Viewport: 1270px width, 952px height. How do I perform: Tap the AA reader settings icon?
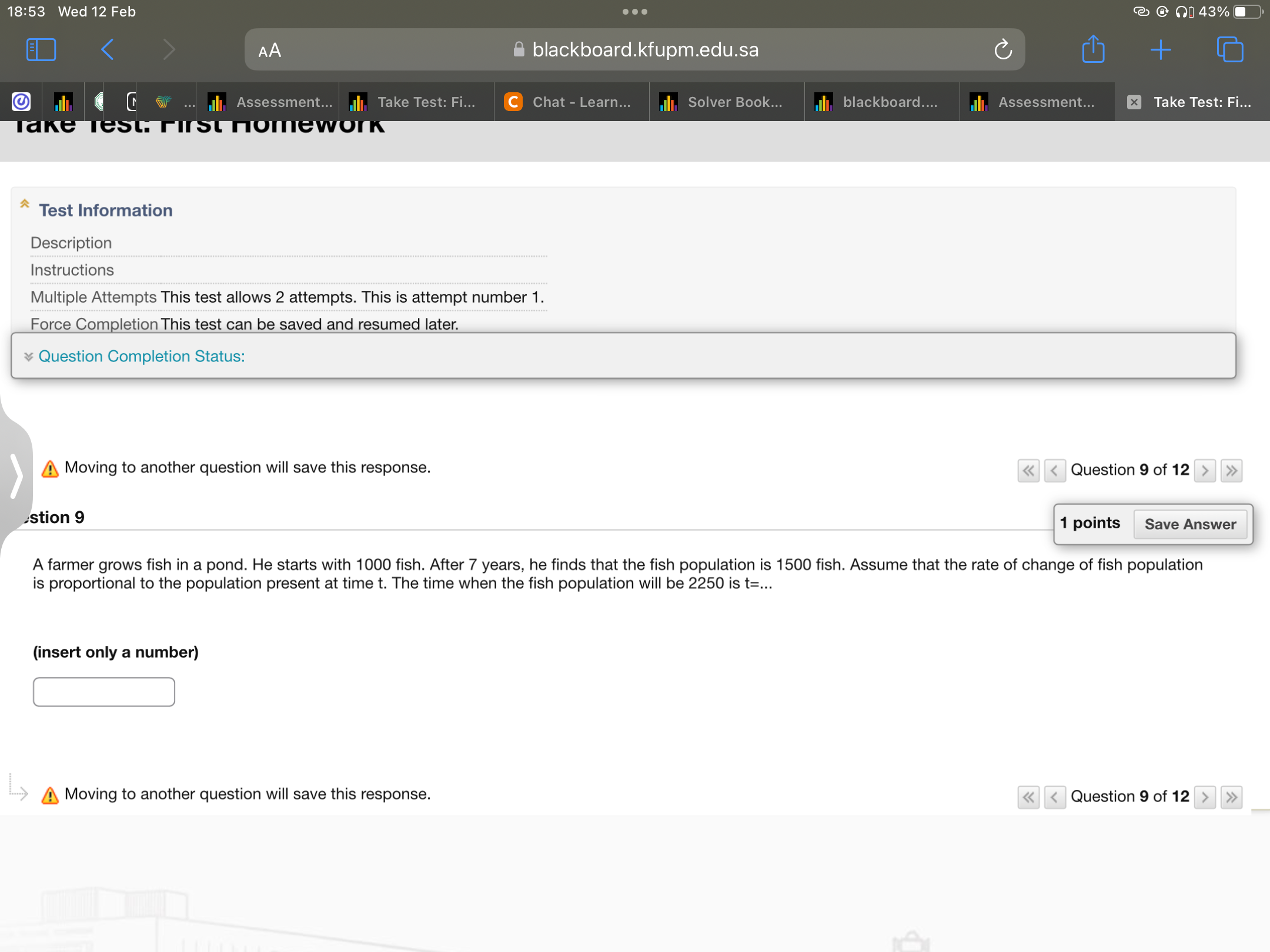pyautogui.click(x=270, y=51)
